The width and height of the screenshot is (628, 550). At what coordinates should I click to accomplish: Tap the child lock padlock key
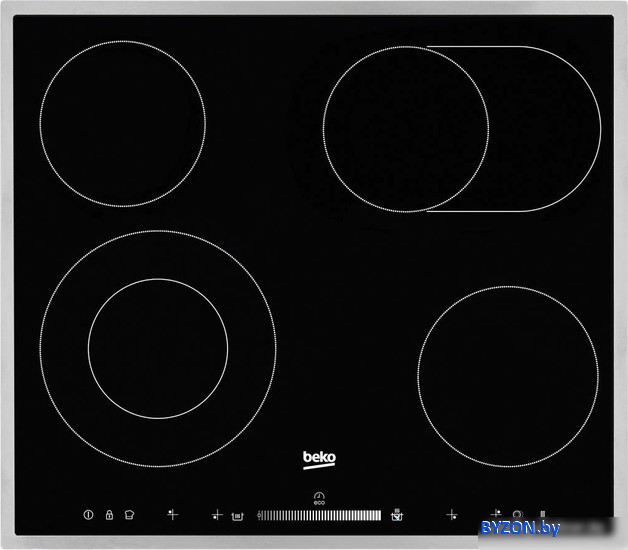[109, 514]
